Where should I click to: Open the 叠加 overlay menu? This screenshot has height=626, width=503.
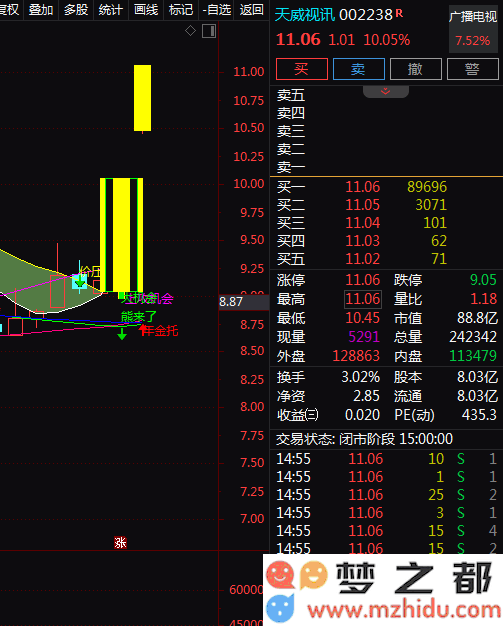pyautogui.click(x=41, y=9)
